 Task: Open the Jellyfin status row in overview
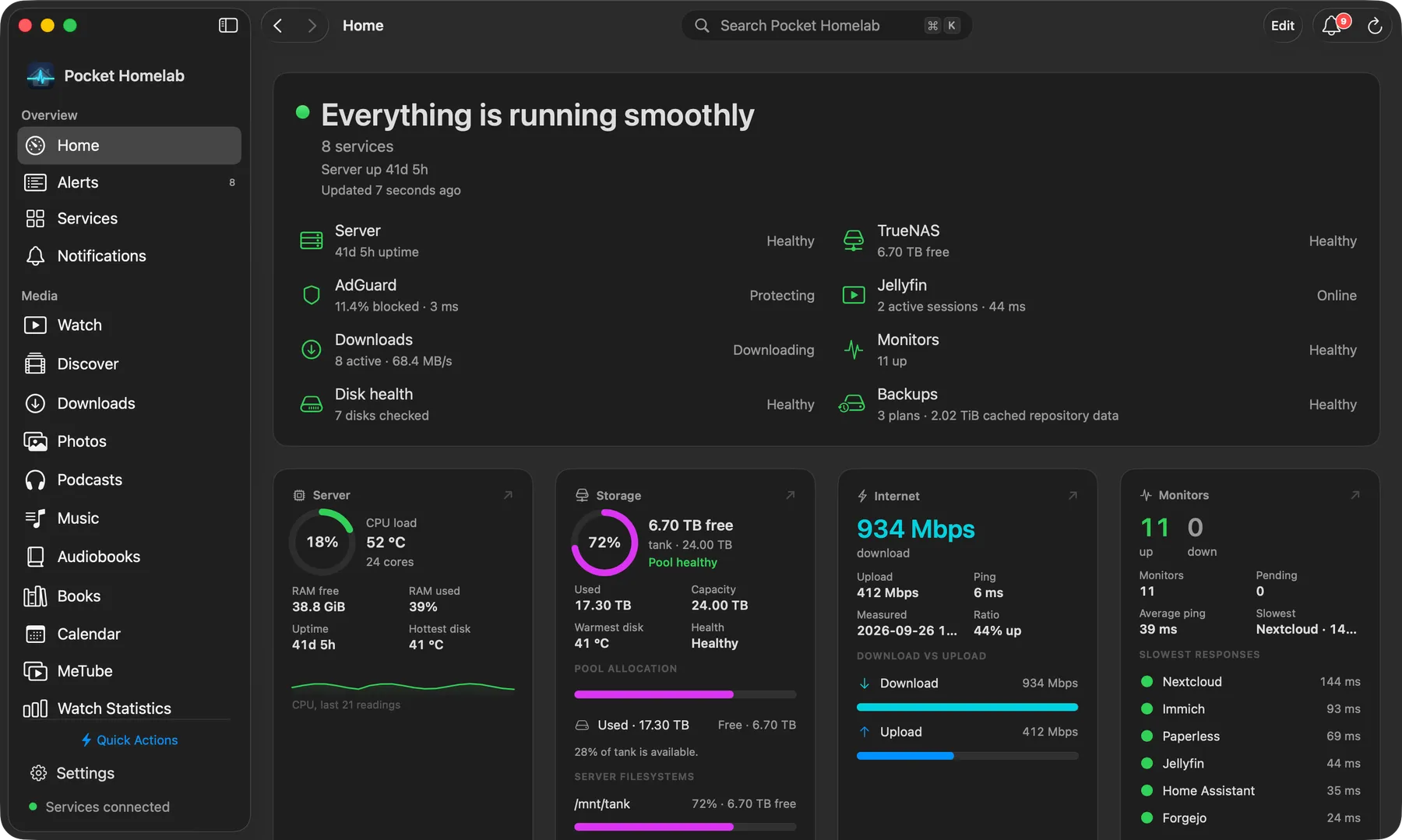1100,296
